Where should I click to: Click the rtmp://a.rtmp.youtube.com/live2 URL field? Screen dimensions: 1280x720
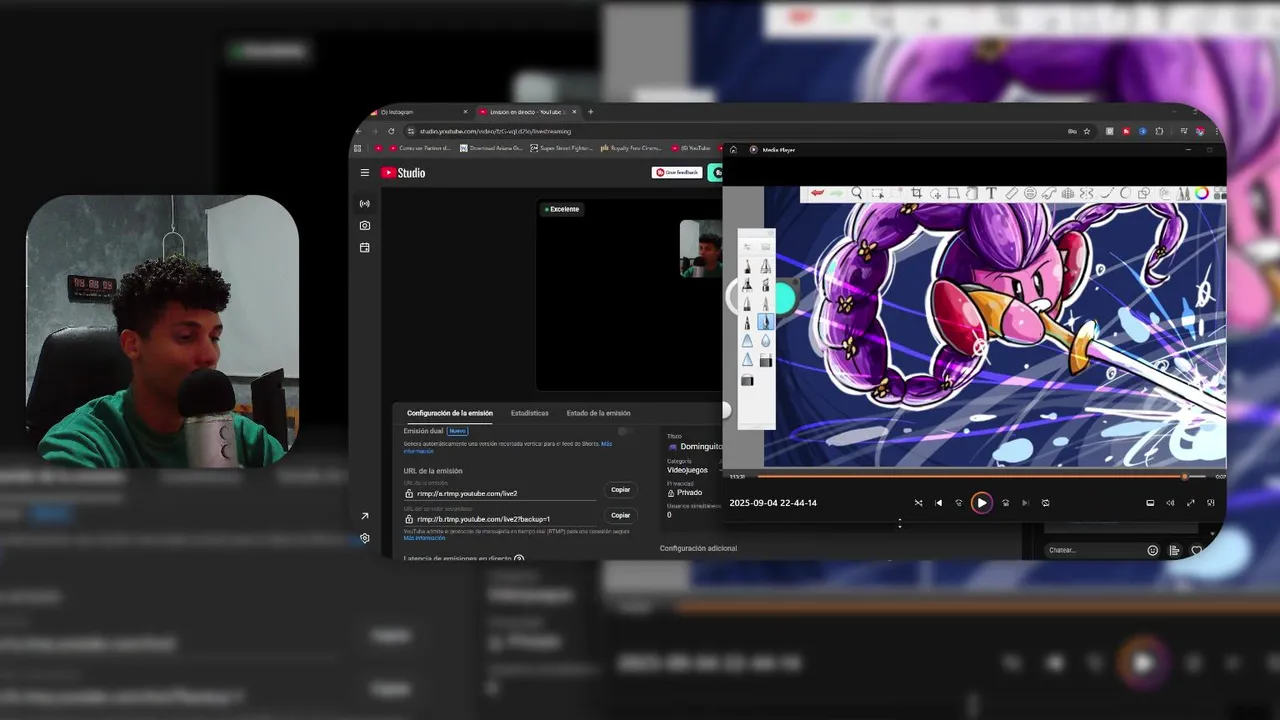[500, 493]
